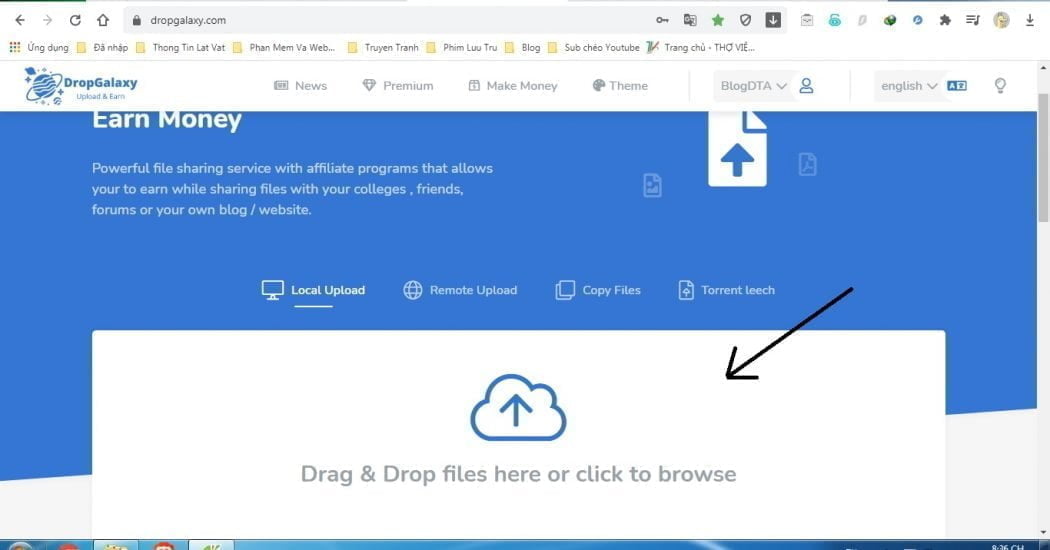Open the green globe IDM extension
Image resolution: width=1050 pixels, height=550 pixels.
tap(890, 20)
